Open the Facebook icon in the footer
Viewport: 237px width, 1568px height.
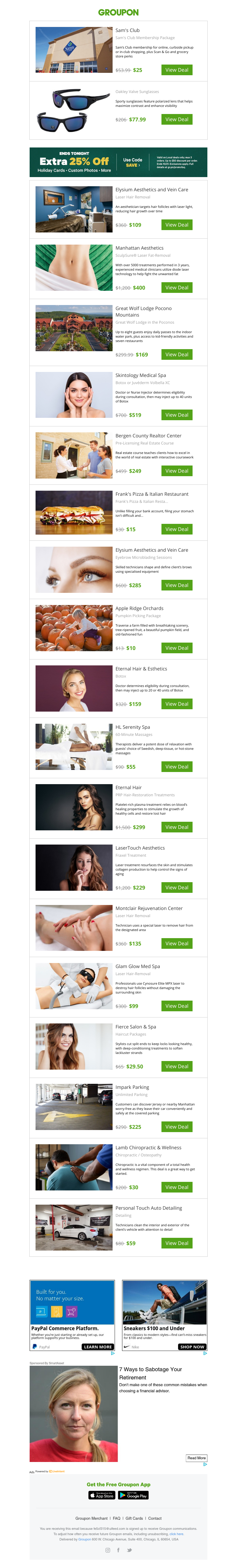118,1550
